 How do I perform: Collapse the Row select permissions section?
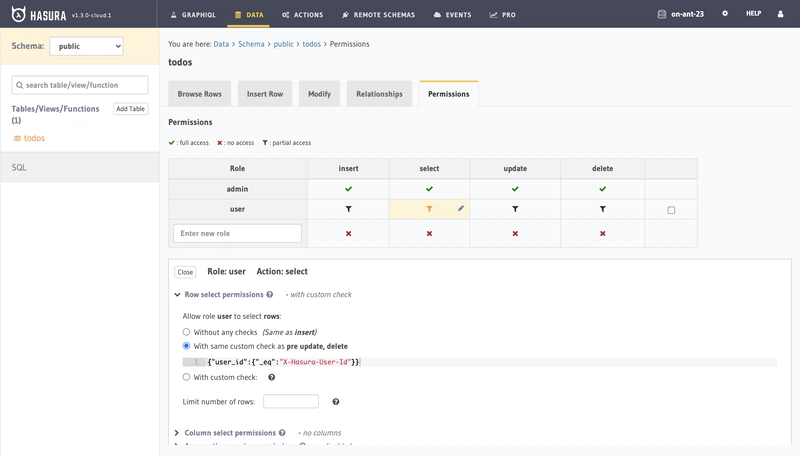point(177,294)
